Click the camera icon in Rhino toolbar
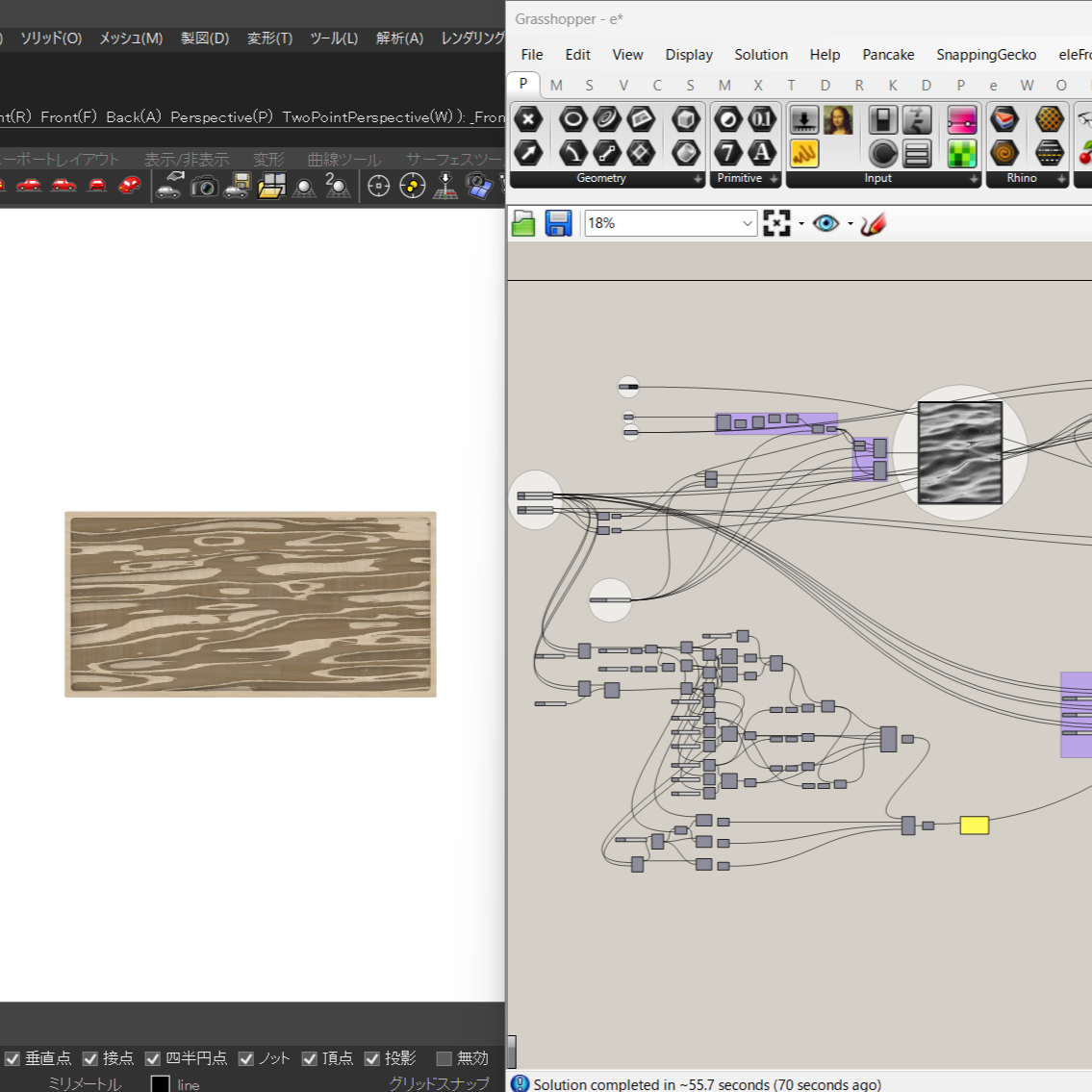 [x=204, y=186]
